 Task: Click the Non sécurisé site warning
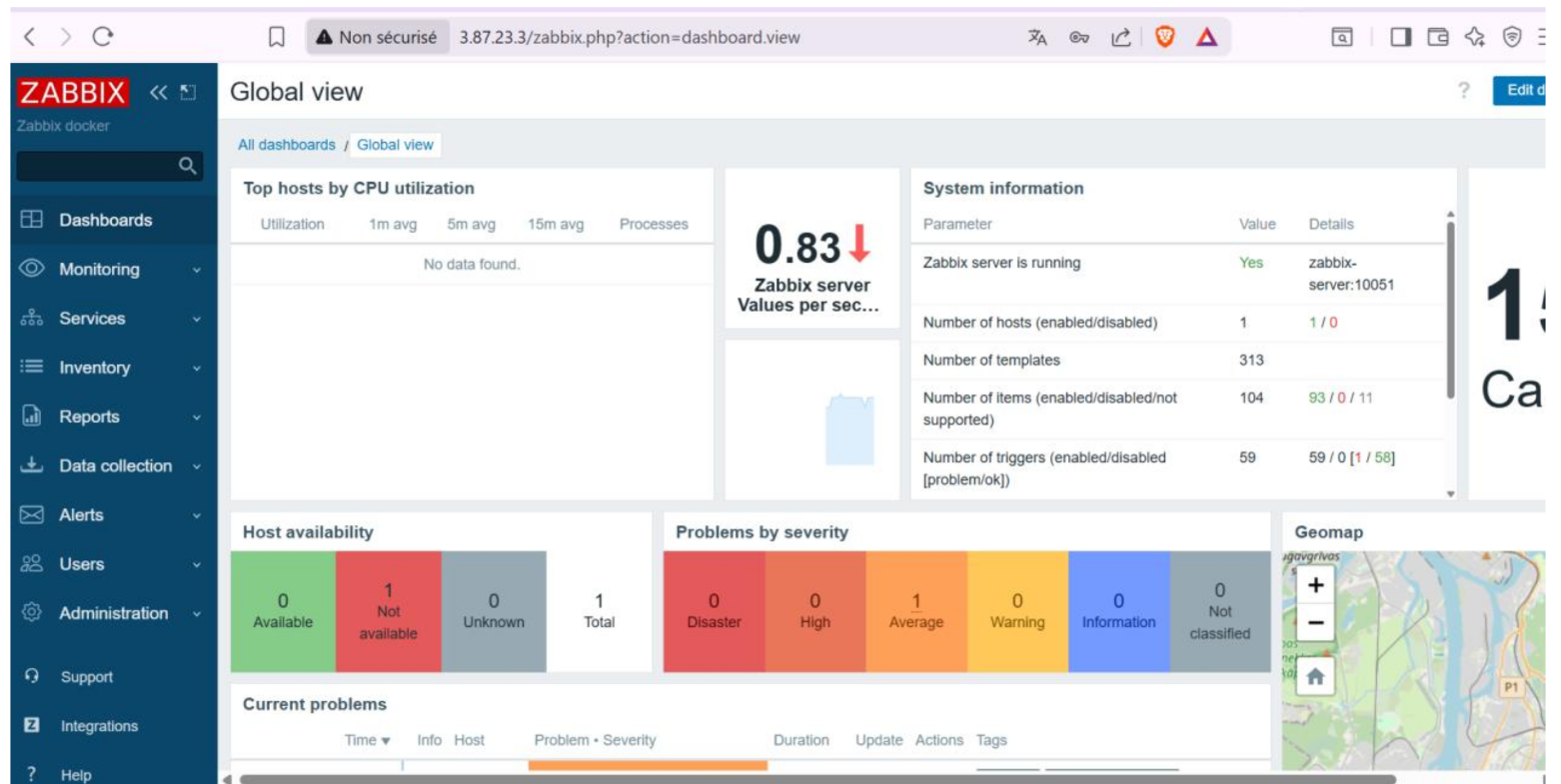(376, 37)
